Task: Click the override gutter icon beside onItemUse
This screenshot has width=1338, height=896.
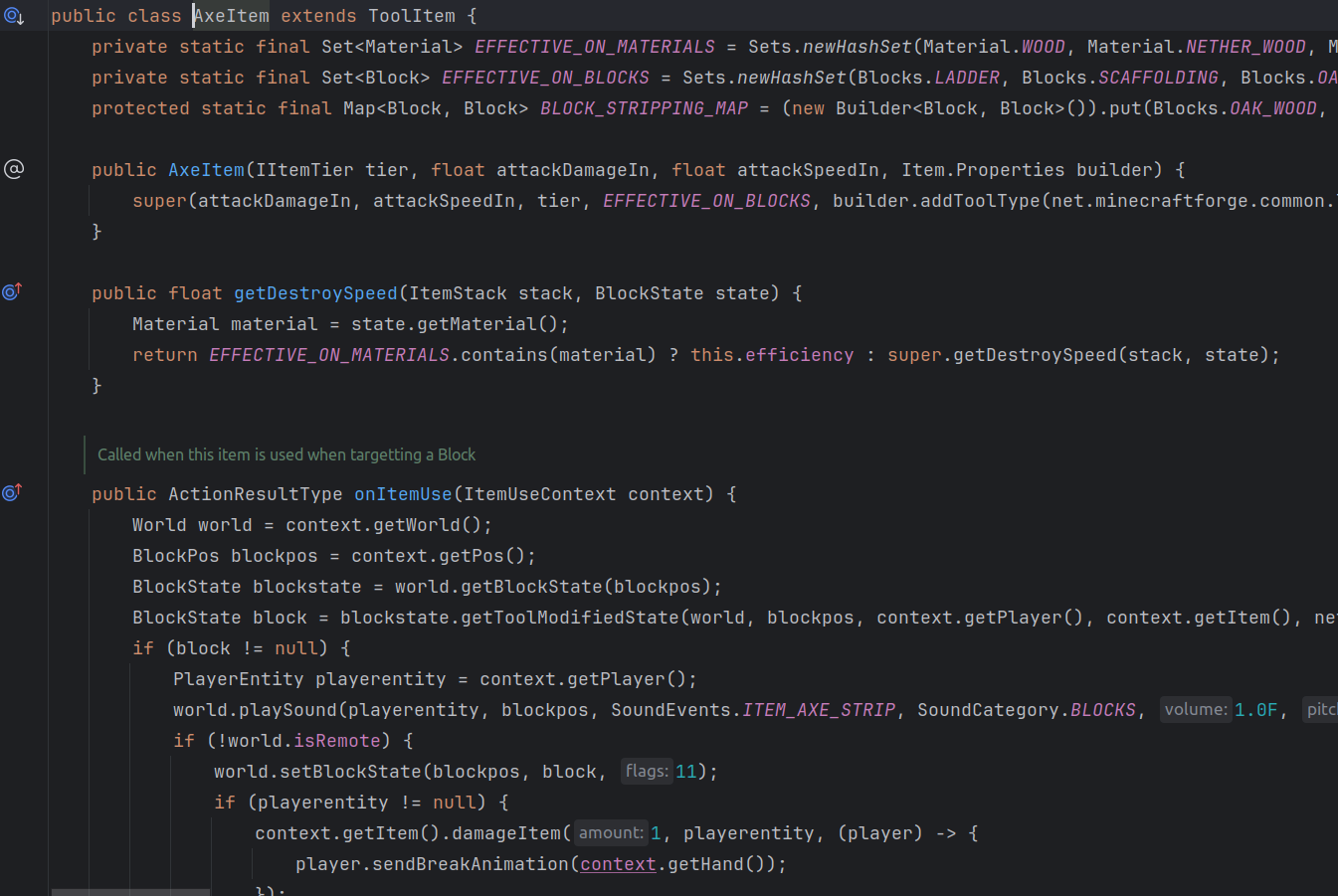Action: [12, 493]
